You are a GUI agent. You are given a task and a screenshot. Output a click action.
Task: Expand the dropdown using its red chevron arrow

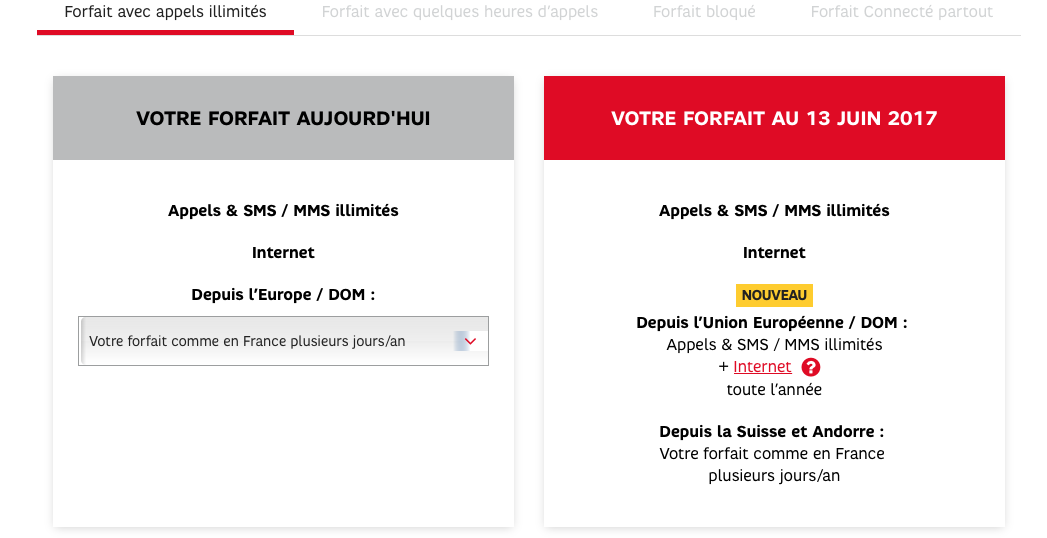(470, 341)
